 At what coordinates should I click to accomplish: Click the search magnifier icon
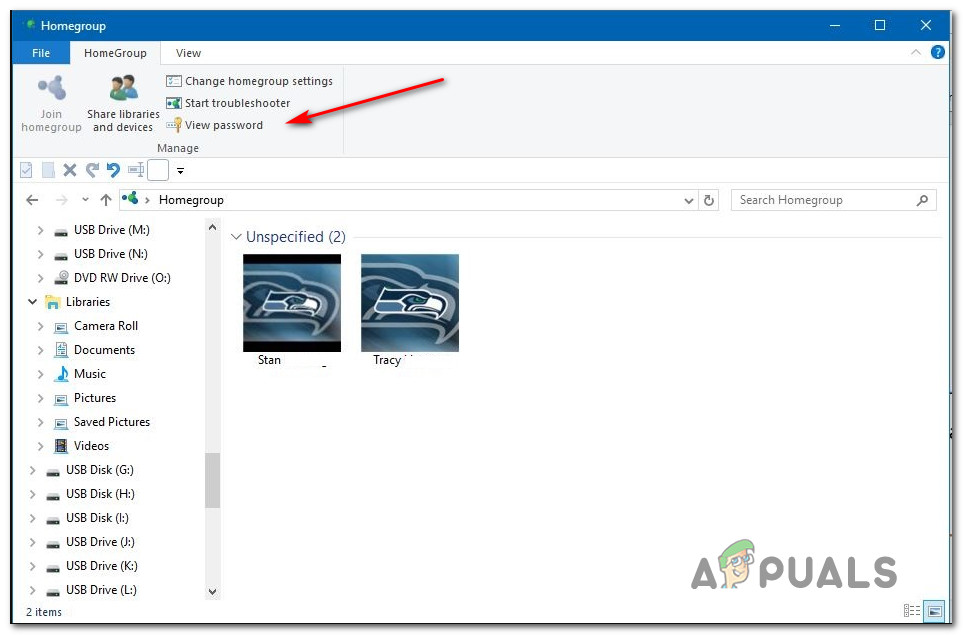click(x=922, y=200)
